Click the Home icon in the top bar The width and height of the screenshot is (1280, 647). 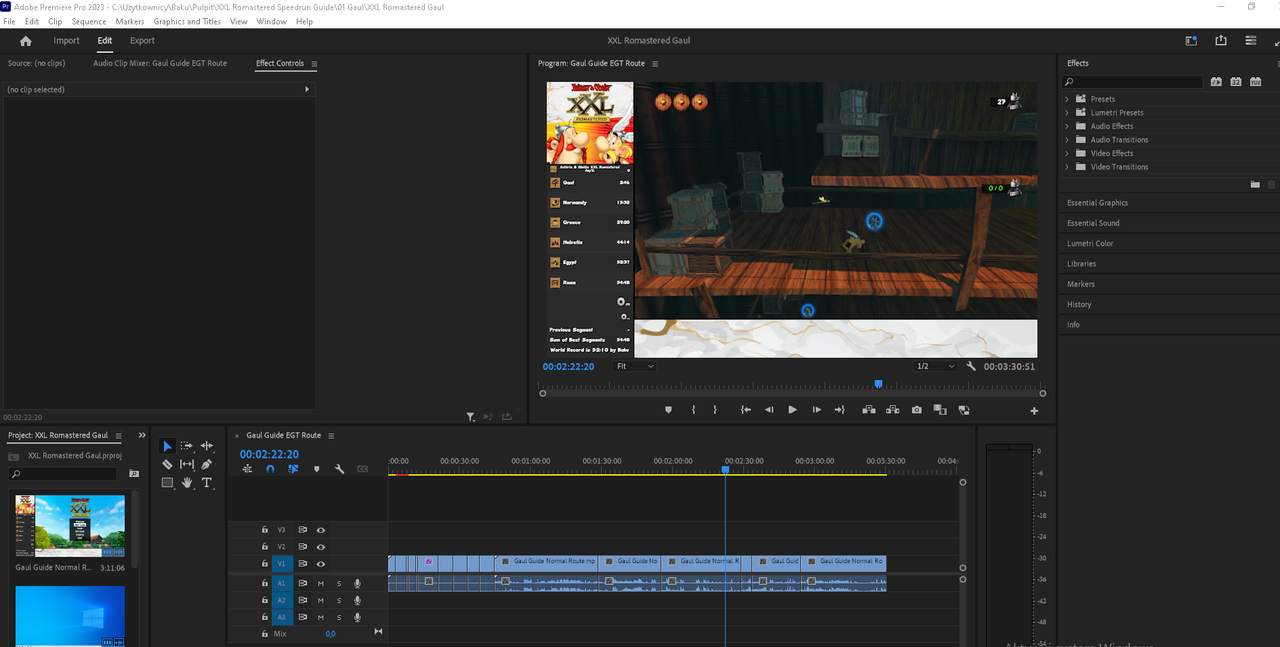coord(26,41)
